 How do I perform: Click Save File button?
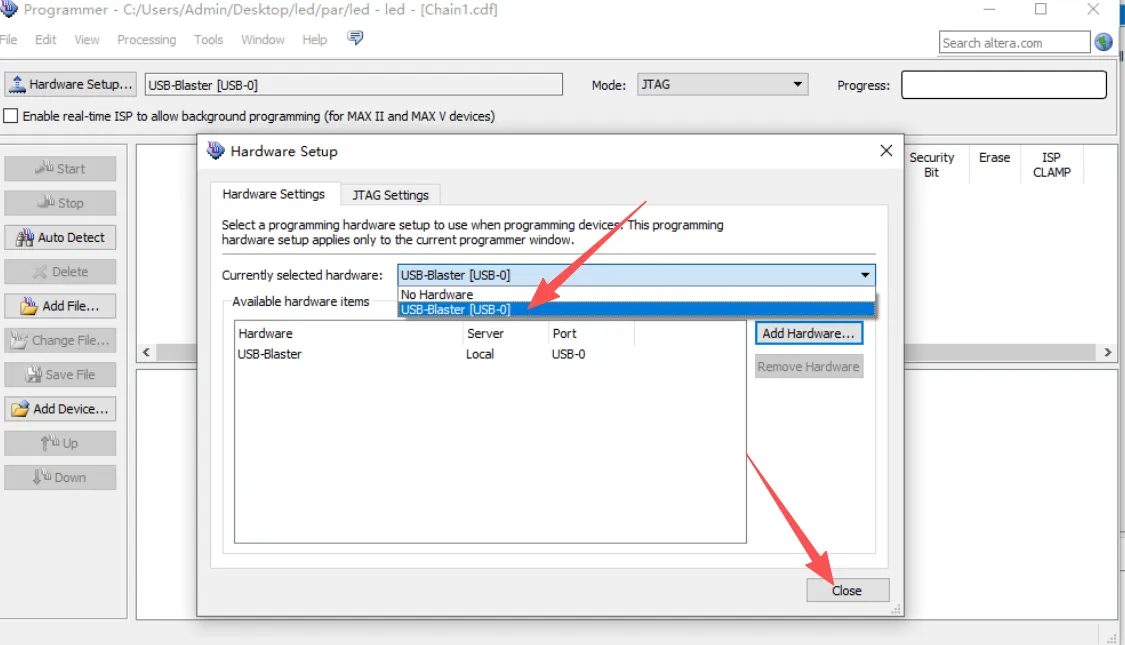pyautogui.click(x=60, y=375)
